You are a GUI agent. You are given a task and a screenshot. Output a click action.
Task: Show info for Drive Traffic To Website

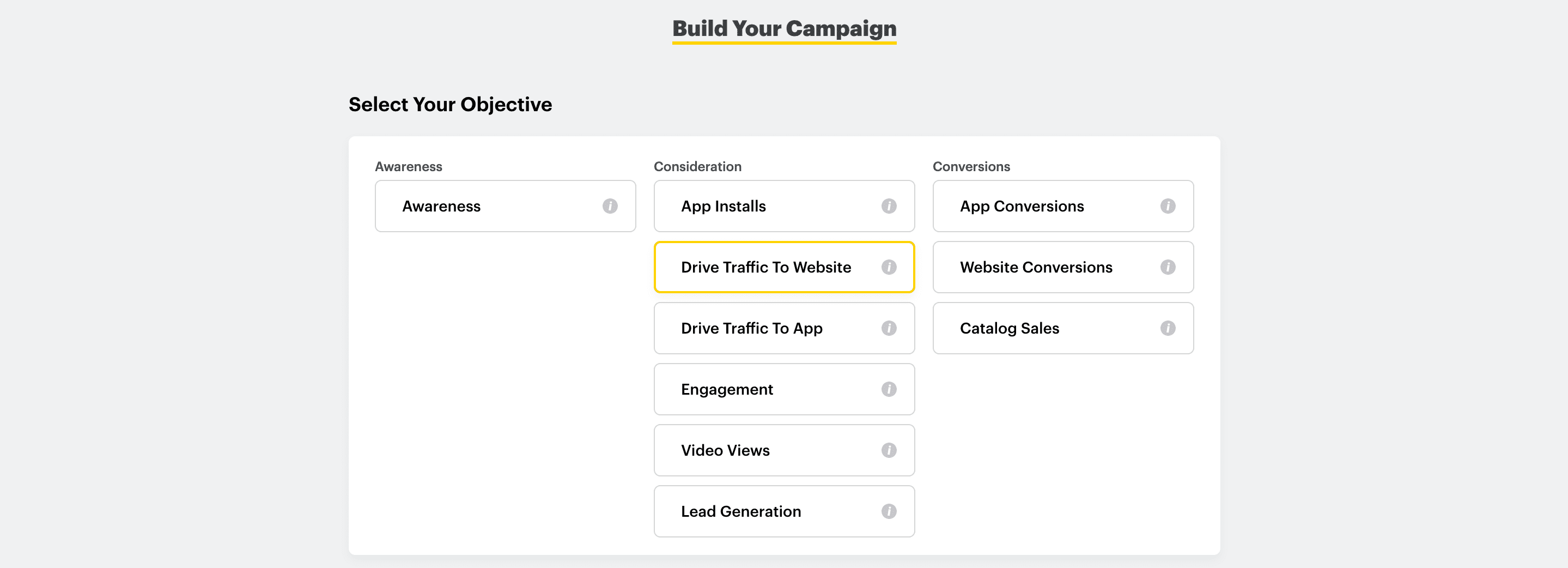(x=889, y=267)
